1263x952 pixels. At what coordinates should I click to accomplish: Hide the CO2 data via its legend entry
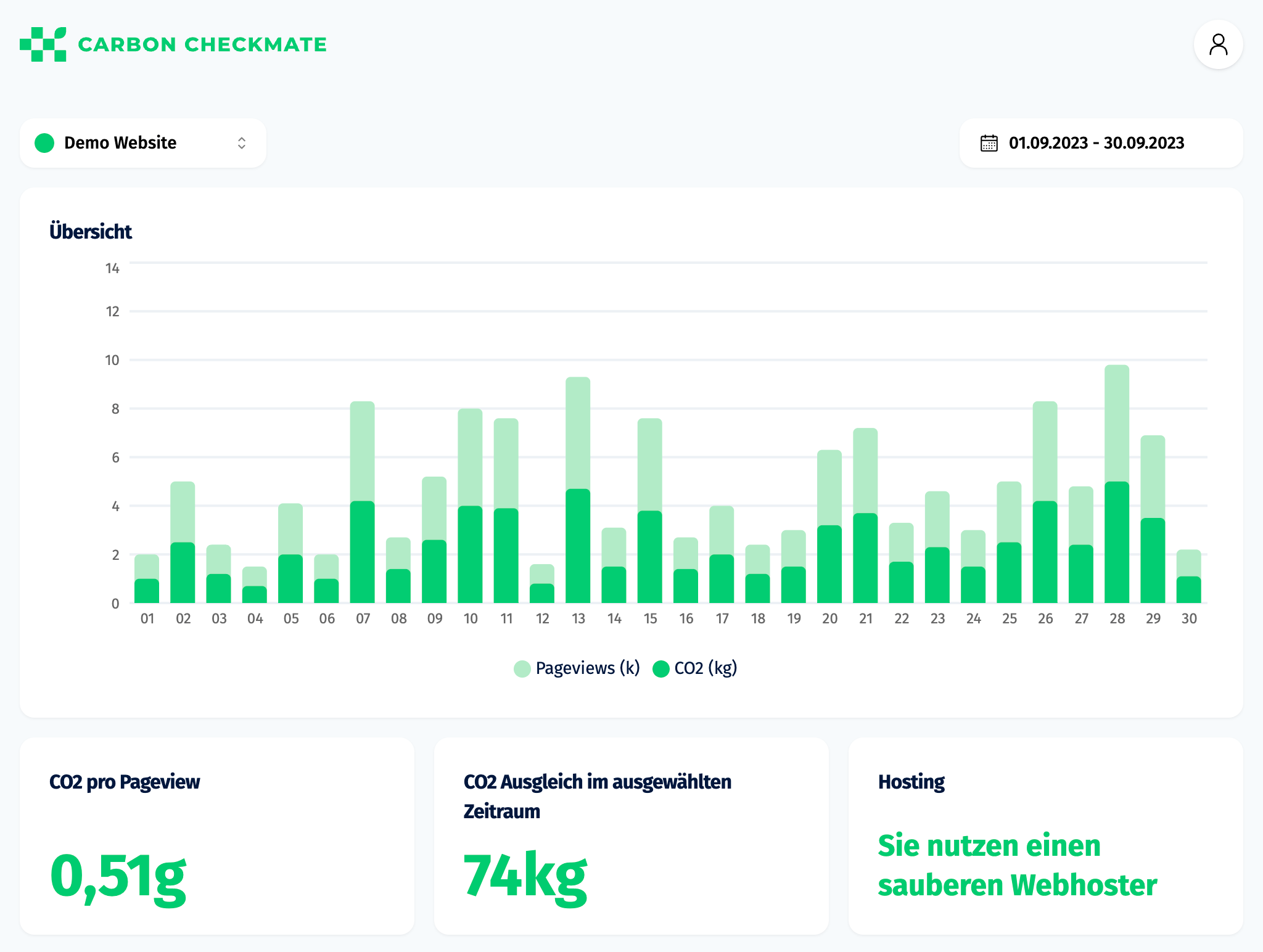tap(694, 668)
